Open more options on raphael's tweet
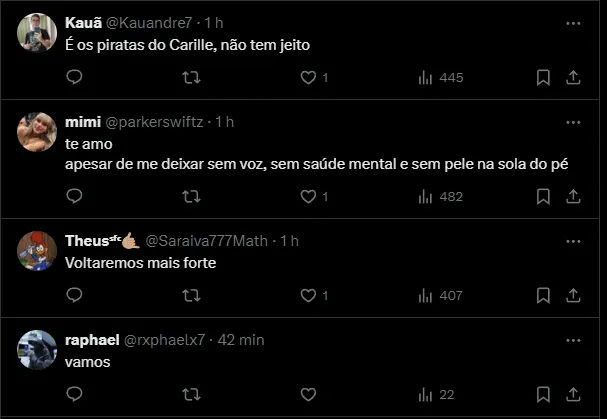This screenshot has width=607, height=419. 573,340
